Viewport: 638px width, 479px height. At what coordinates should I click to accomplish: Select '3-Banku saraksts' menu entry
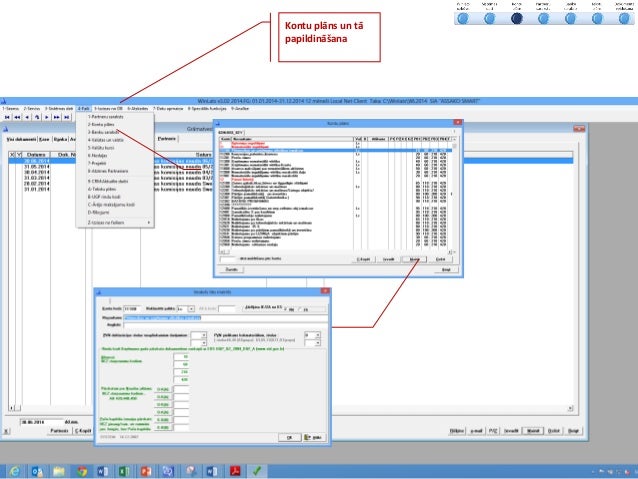[104, 132]
